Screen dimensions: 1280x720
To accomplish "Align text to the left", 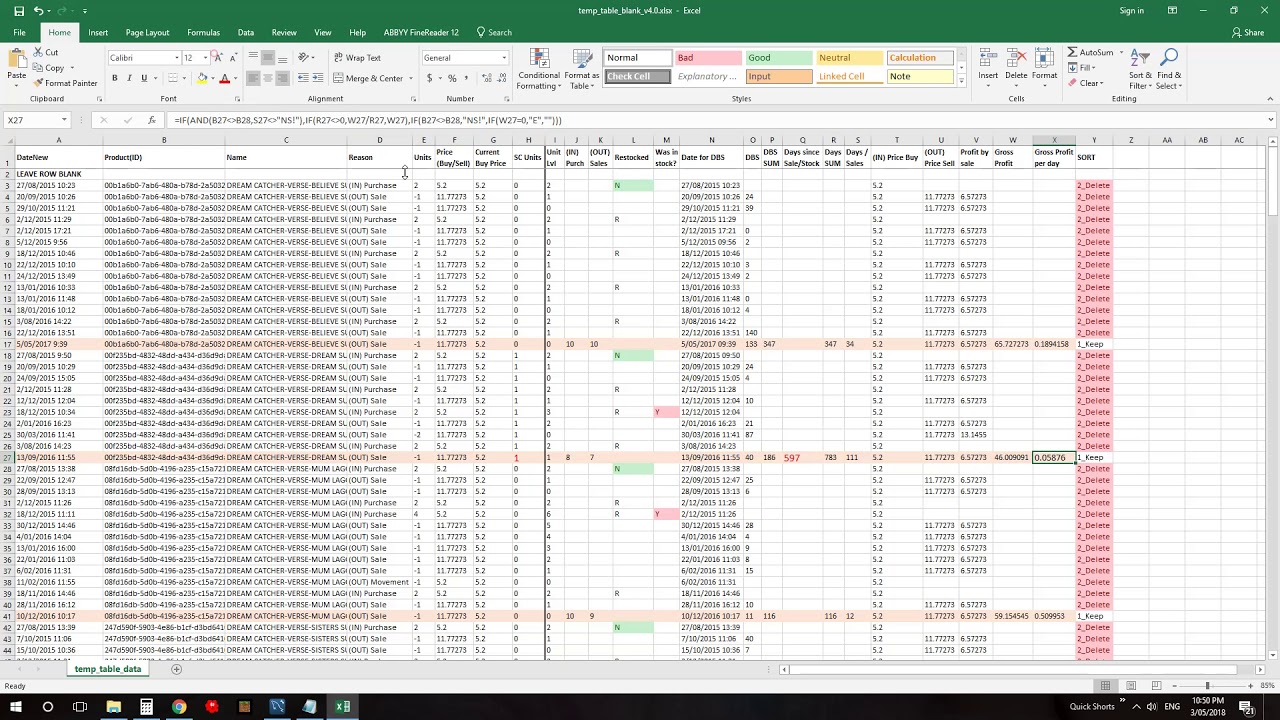I will [253, 78].
